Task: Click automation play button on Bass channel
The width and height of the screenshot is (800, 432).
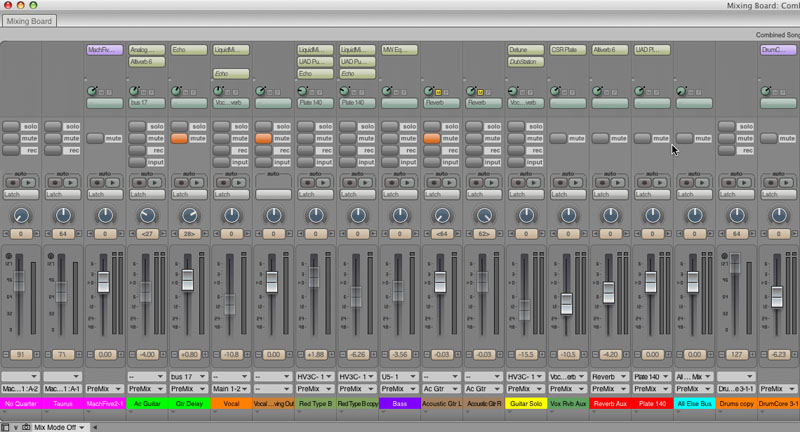Action: 408,182
